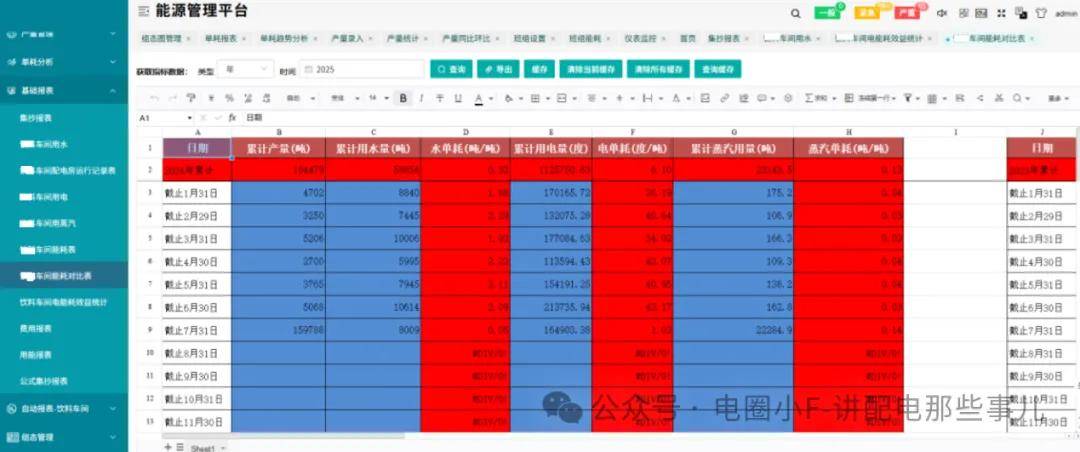
Task: Click the red alarm level badge
Action: 907,12
